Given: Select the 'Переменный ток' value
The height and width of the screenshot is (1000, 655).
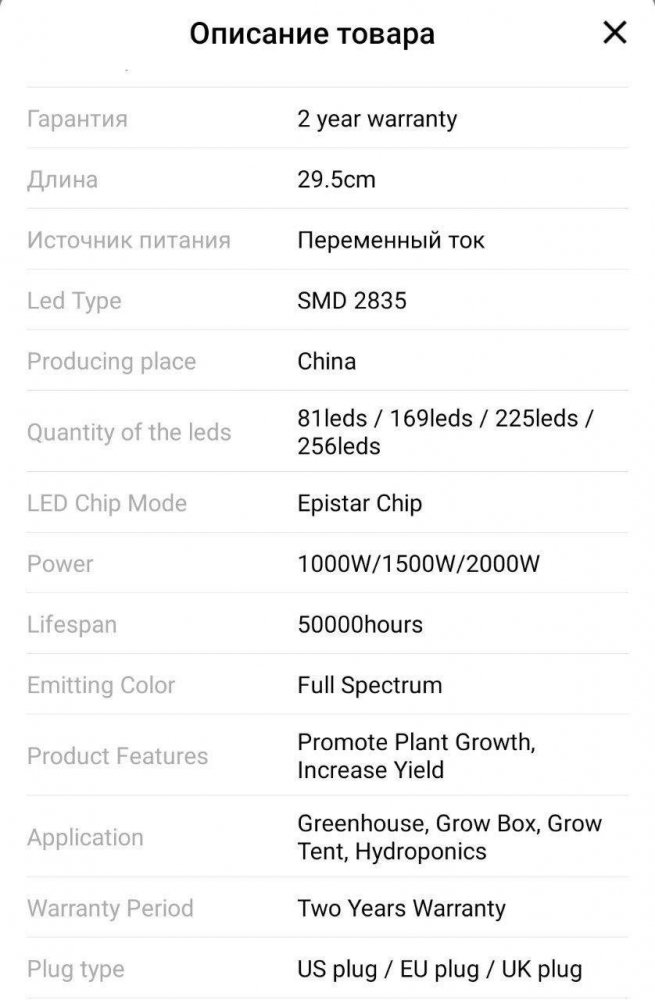Looking at the screenshot, I should click(390, 240).
